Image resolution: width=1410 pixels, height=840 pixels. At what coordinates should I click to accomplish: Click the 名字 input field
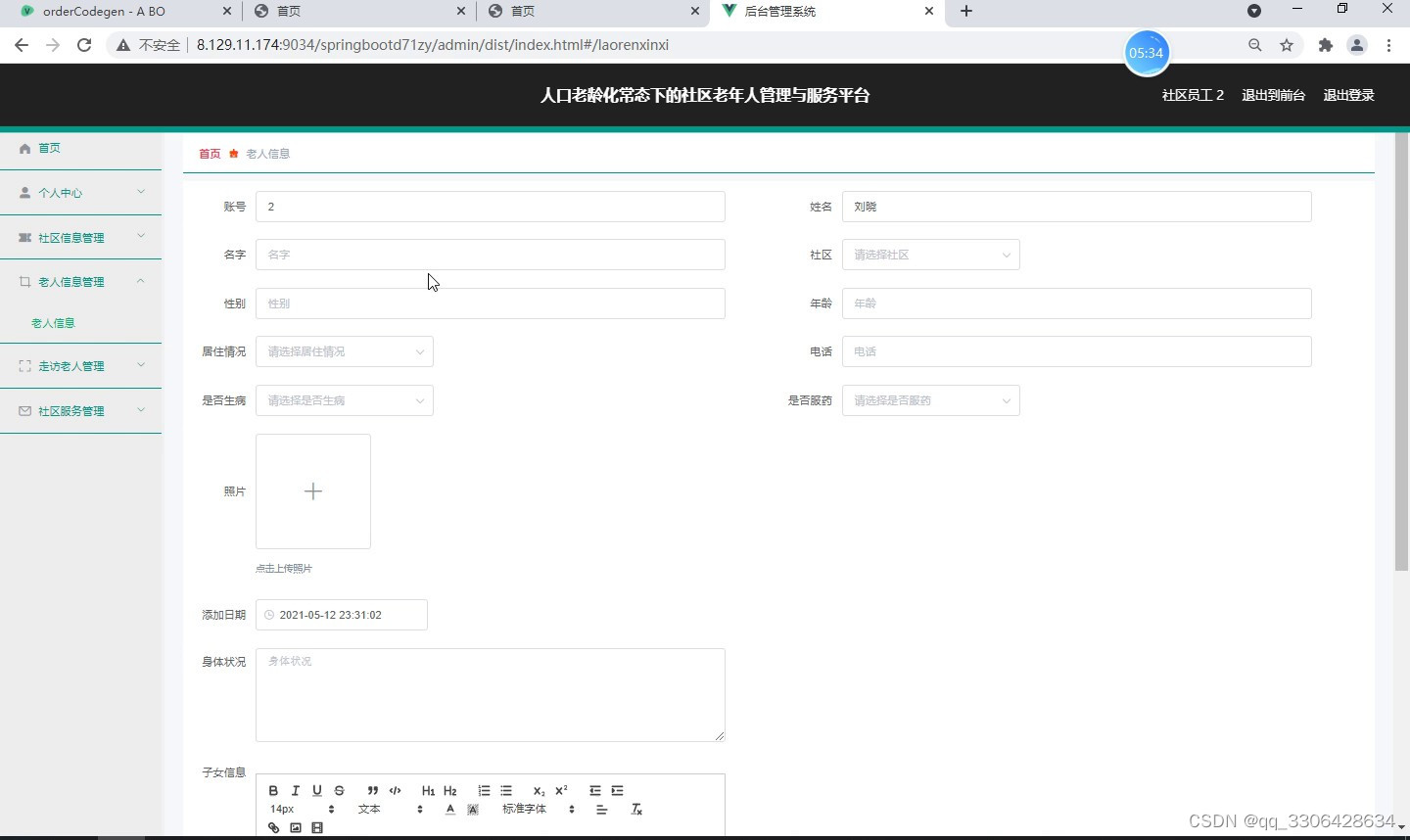pos(490,255)
